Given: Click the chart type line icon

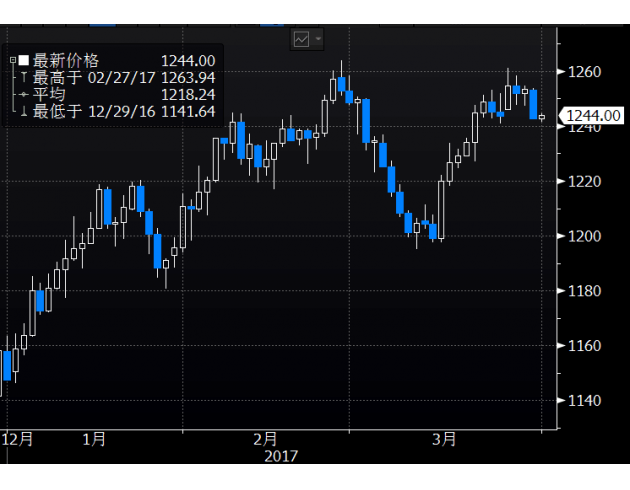Looking at the screenshot, I should click(x=301, y=39).
